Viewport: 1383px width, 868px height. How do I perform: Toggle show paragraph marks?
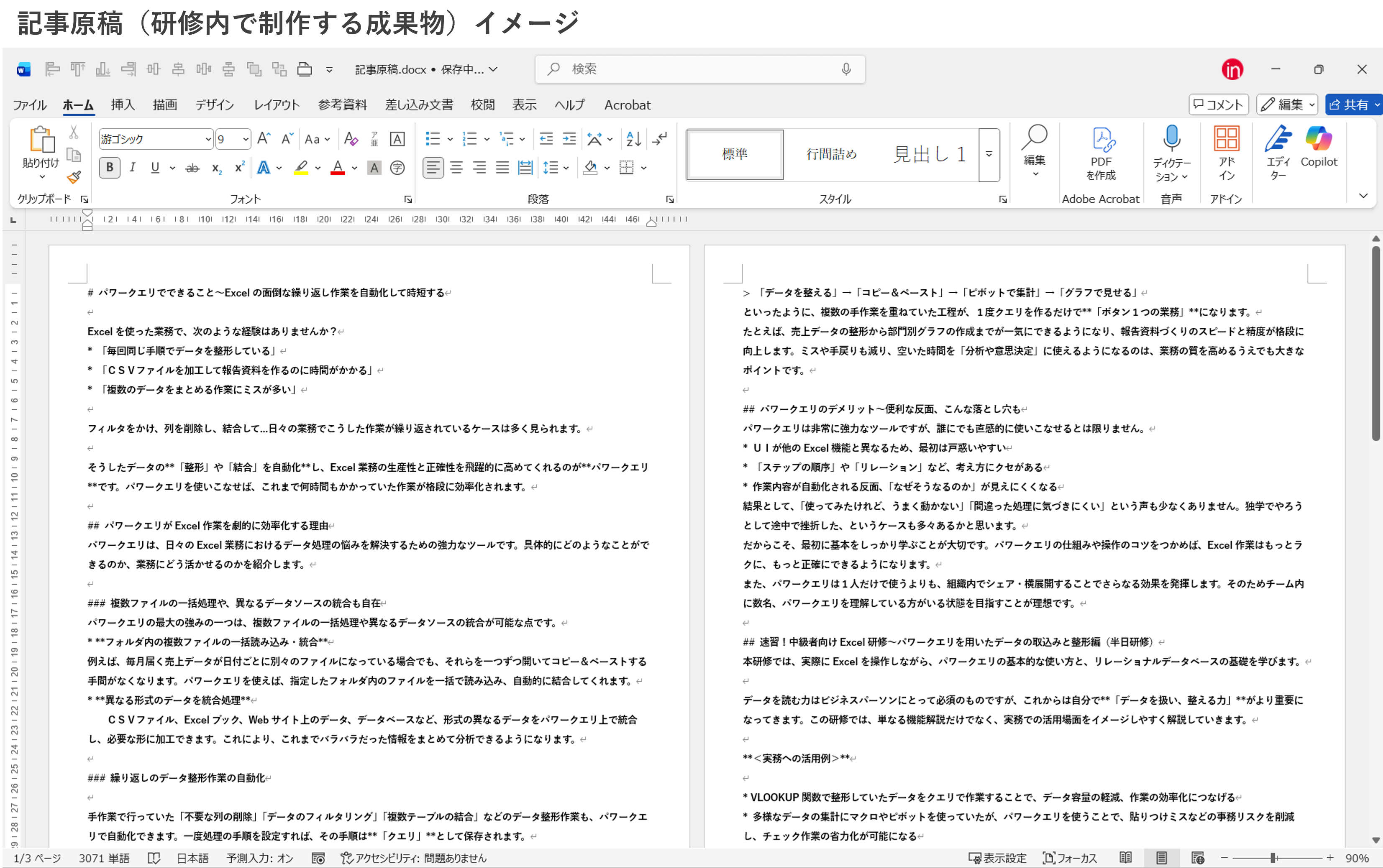coord(660,139)
